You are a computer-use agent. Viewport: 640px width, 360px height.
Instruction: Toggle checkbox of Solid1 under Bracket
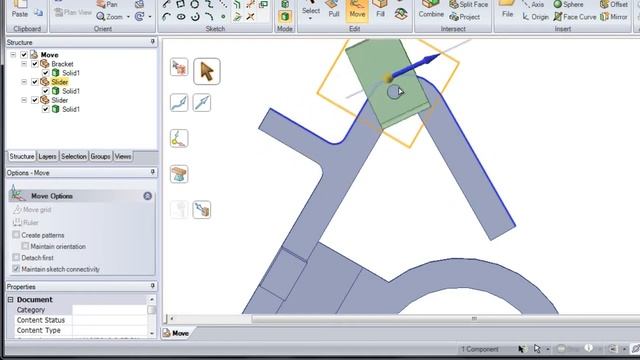point(45,73)
